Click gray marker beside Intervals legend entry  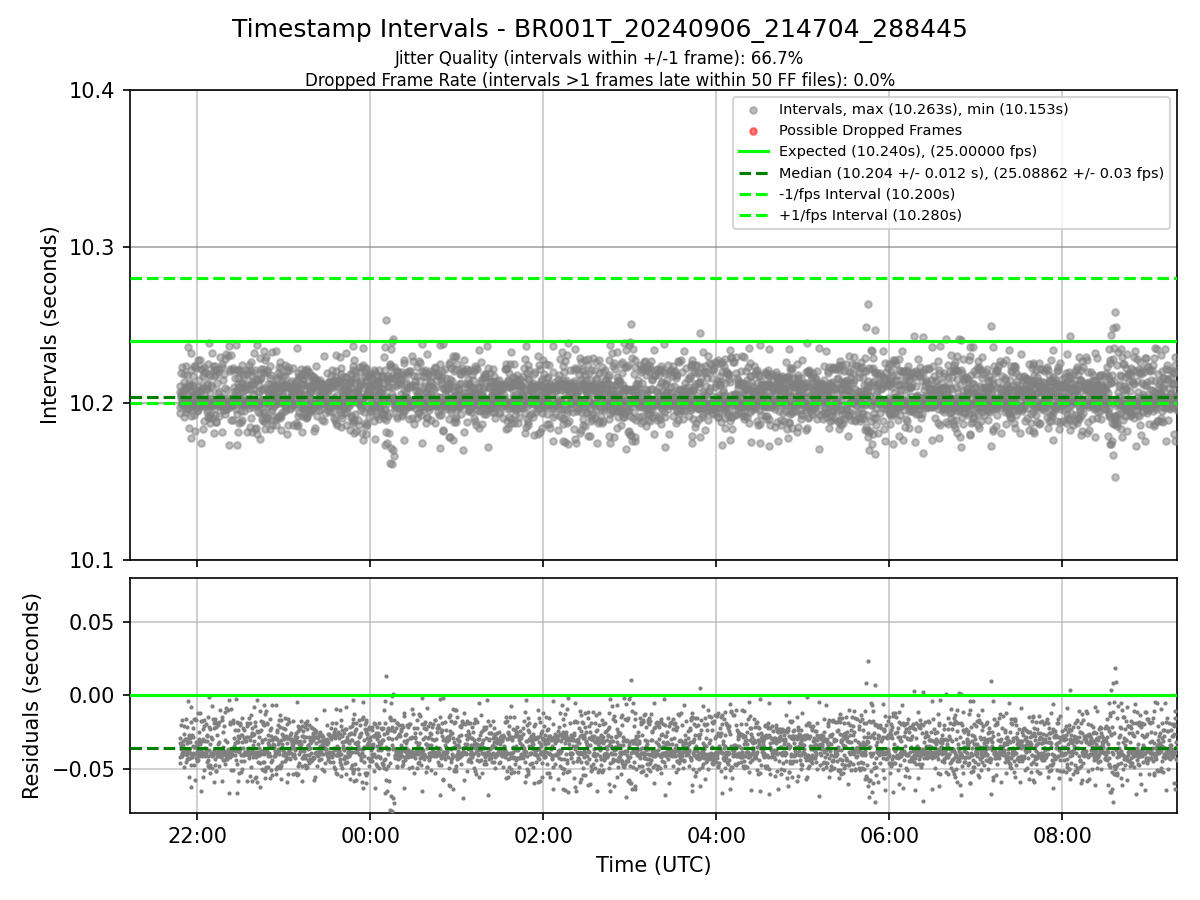[x=754, y=110]
